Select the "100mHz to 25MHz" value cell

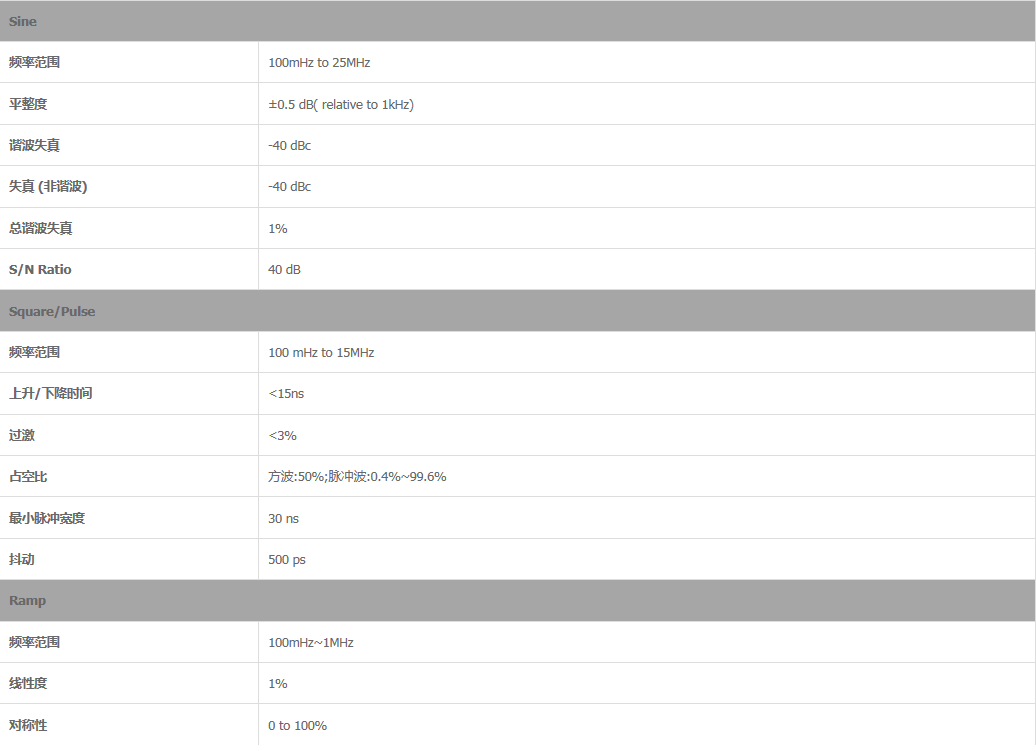pos(319,63)
